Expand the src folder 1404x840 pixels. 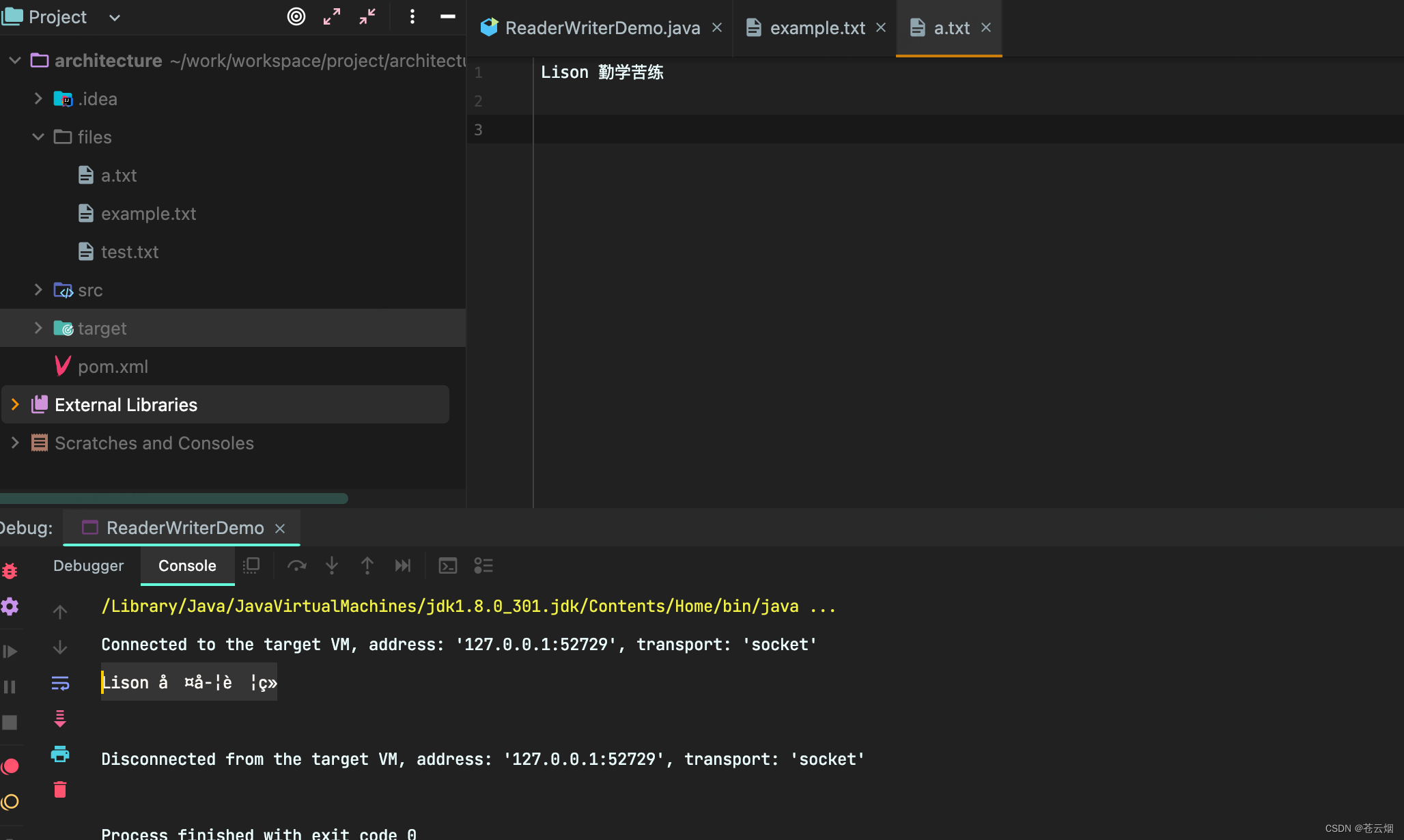pos(38,290)
